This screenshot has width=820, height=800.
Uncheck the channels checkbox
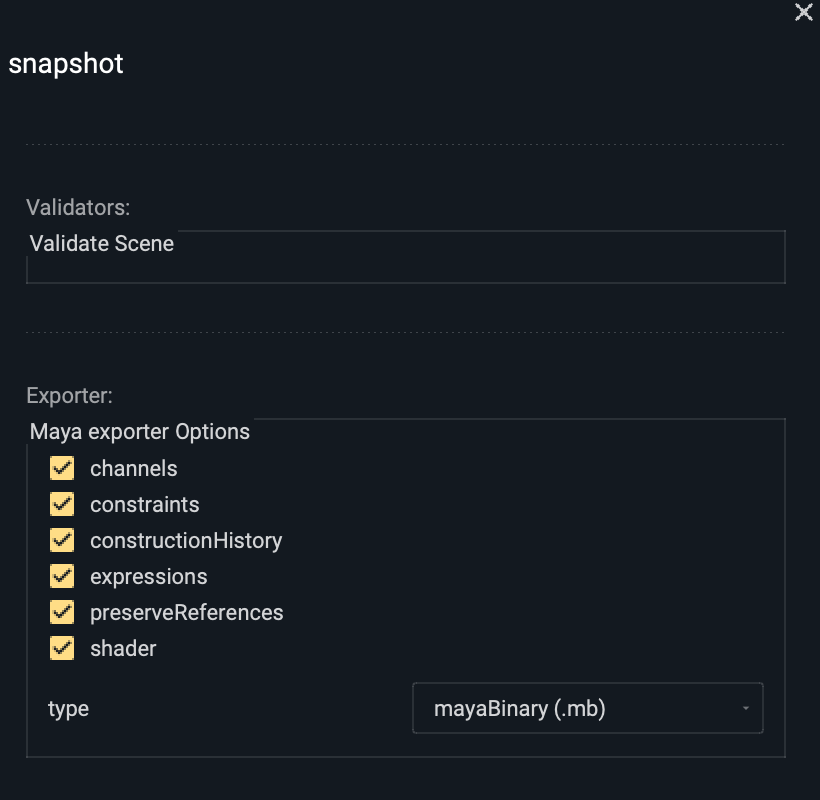pos(61,468)
